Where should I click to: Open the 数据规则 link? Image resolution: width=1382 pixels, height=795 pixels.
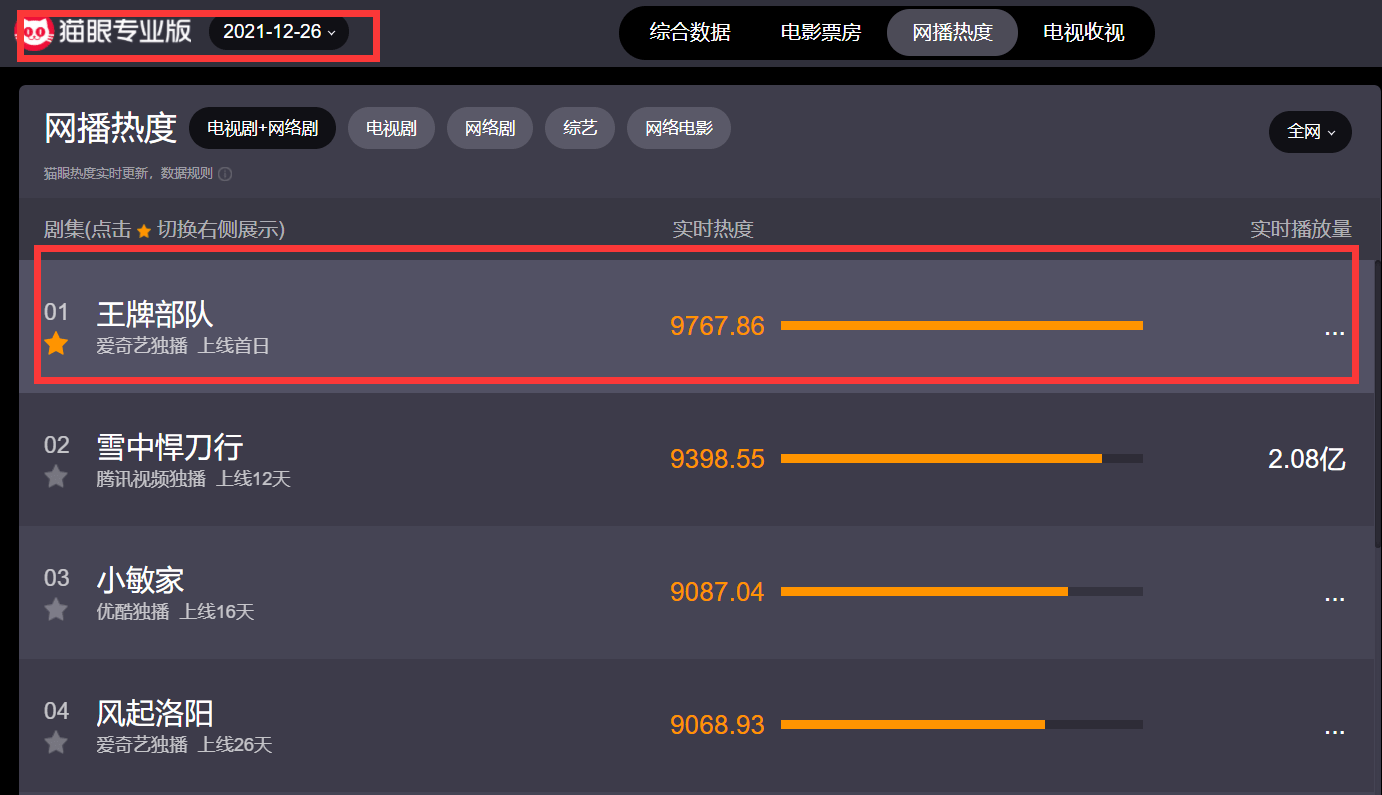coord(186,173)
